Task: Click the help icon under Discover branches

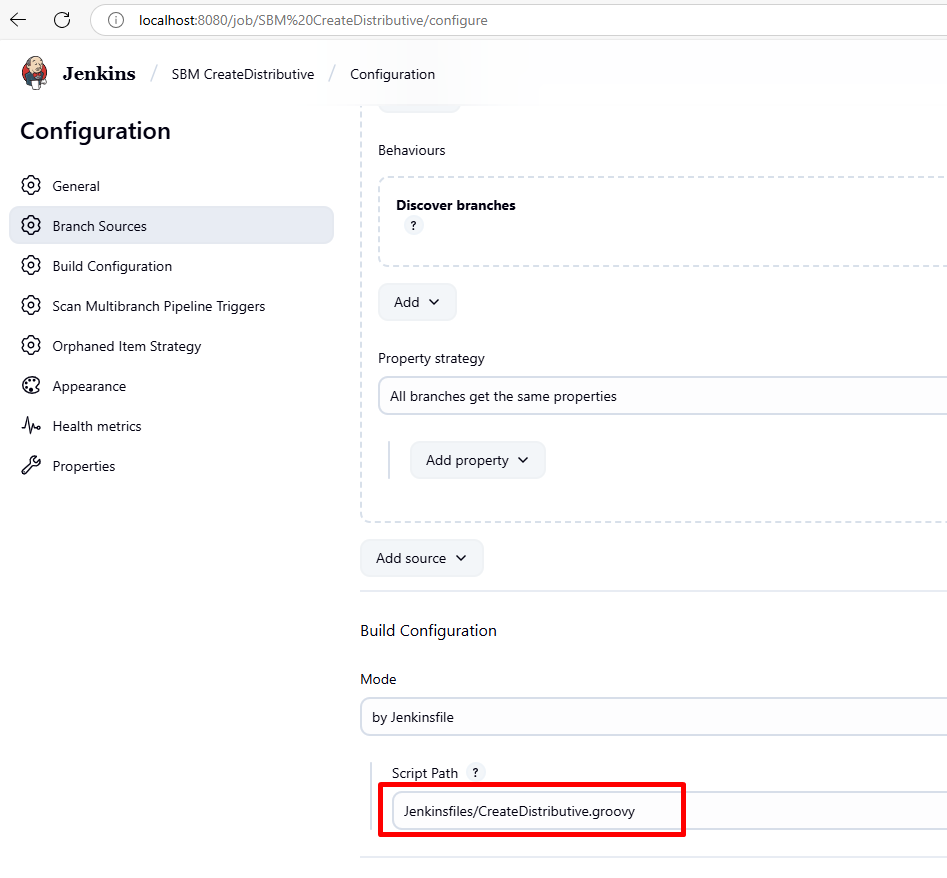Action: pos(413,226)
